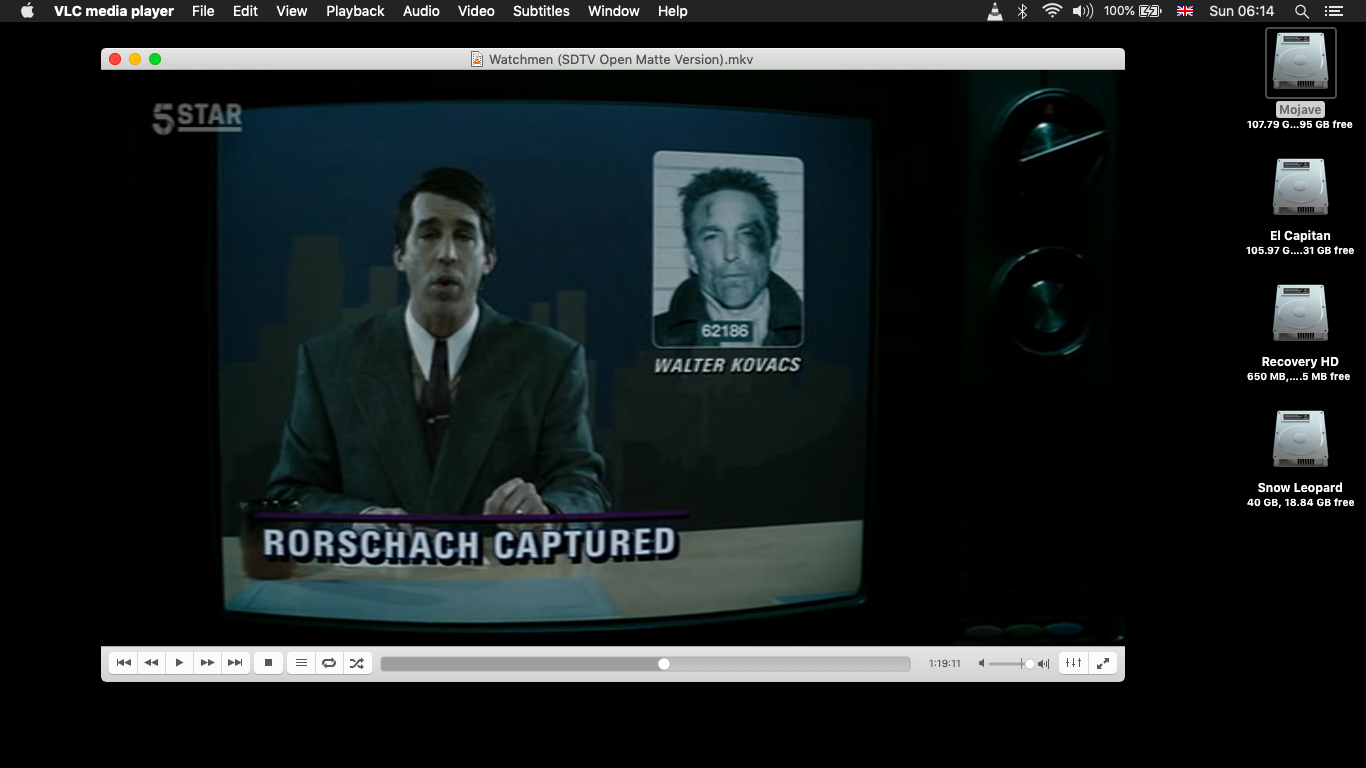Click the video playback area
The width and height of the screenshot is (1366, 768).
point(613,358)
